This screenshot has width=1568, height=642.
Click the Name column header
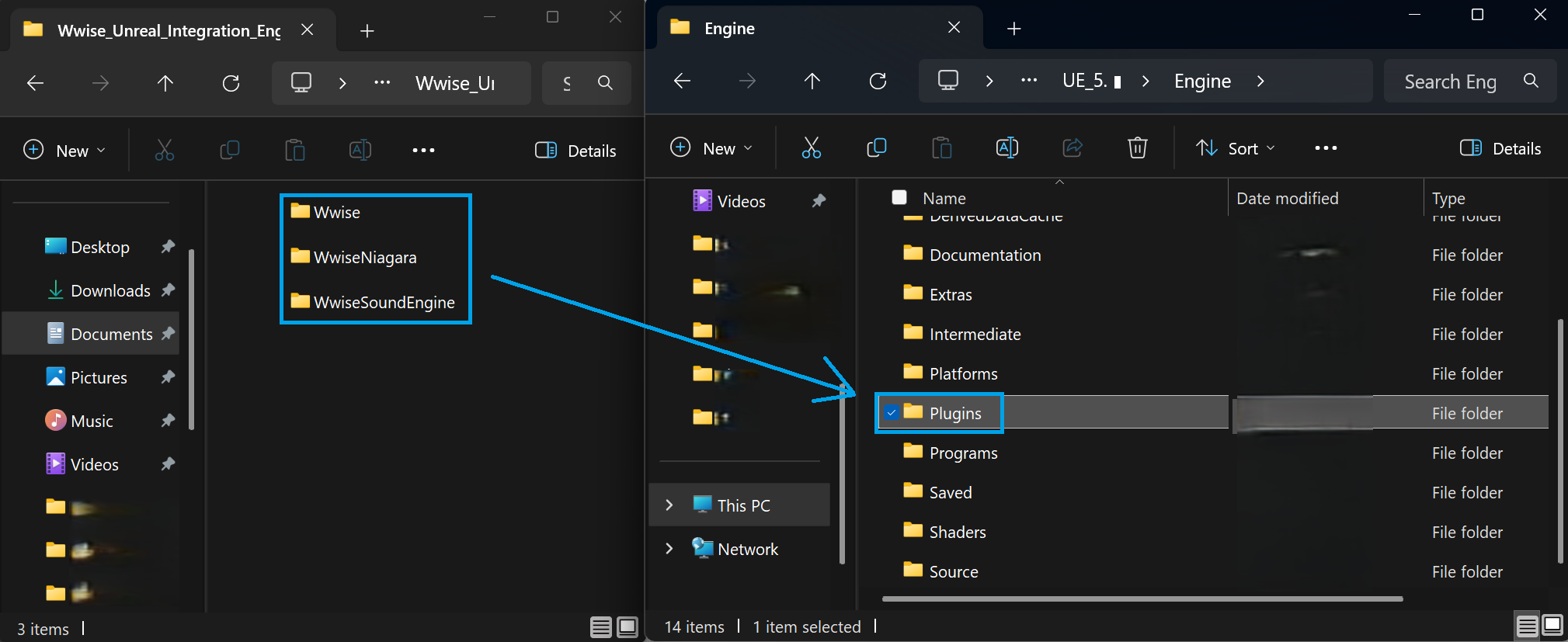(x=944, y=198)
